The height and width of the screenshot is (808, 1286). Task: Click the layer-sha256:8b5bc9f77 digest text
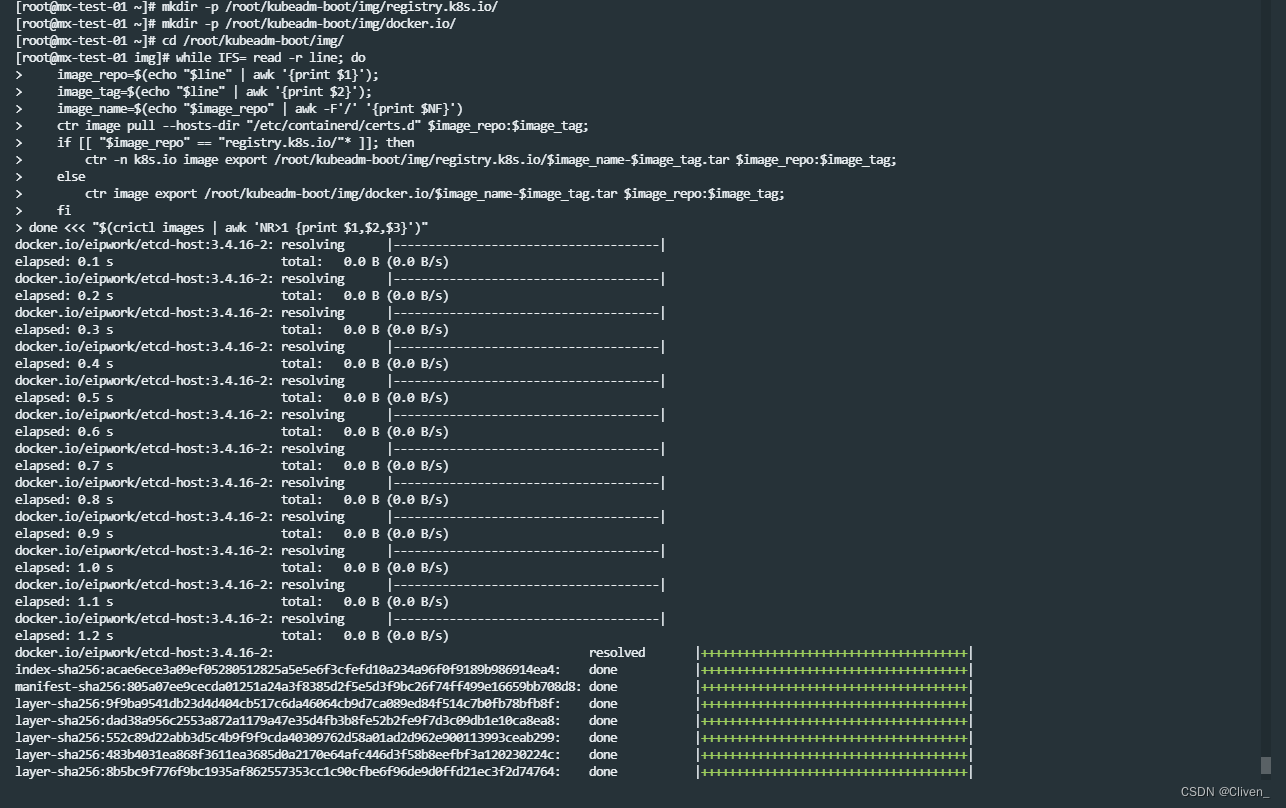288,772
